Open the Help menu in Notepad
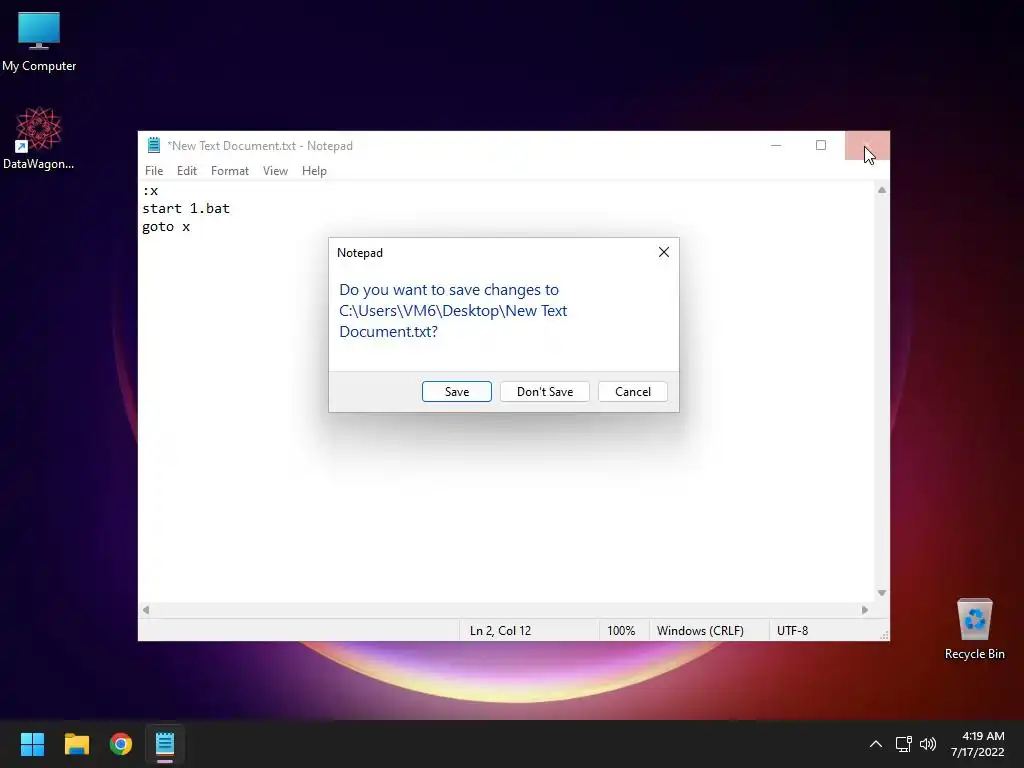Viewport: 1024px width, 768px height. tap(314, 170)
